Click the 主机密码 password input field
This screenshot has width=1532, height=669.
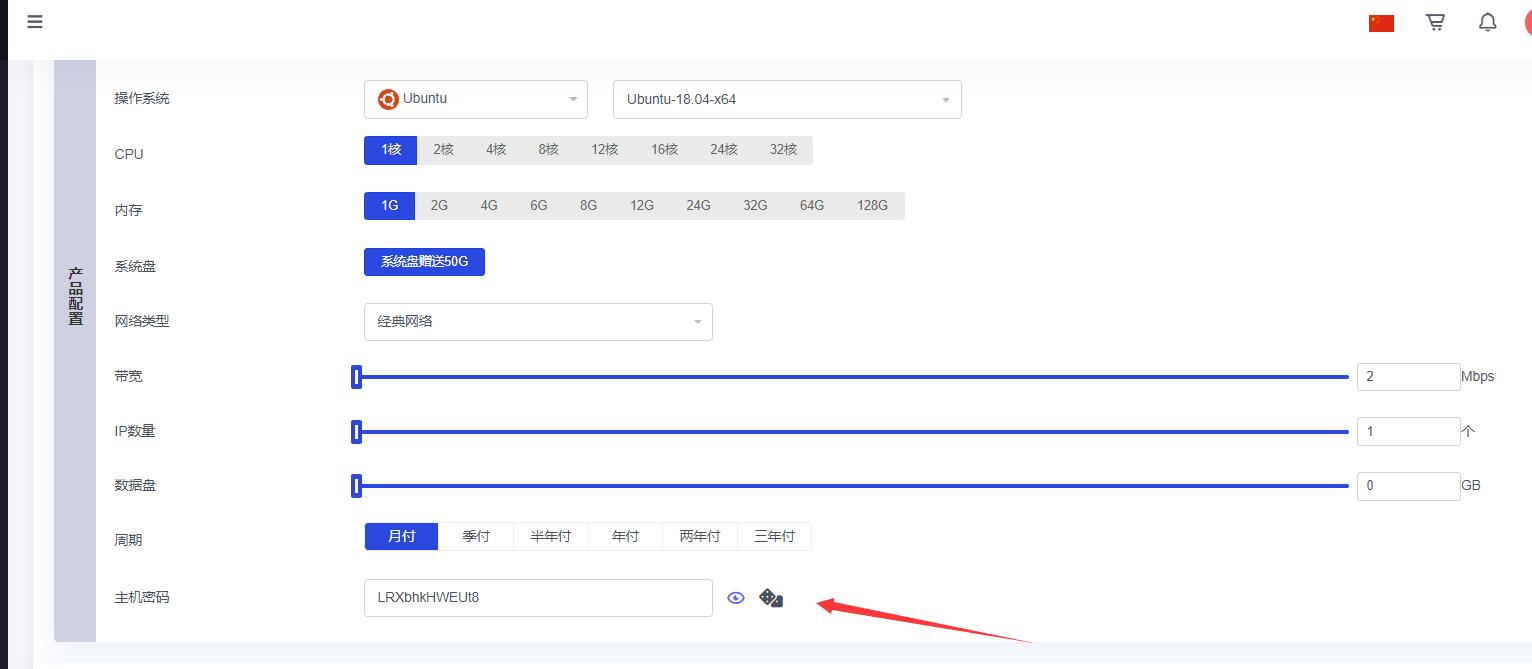point(538,598)
